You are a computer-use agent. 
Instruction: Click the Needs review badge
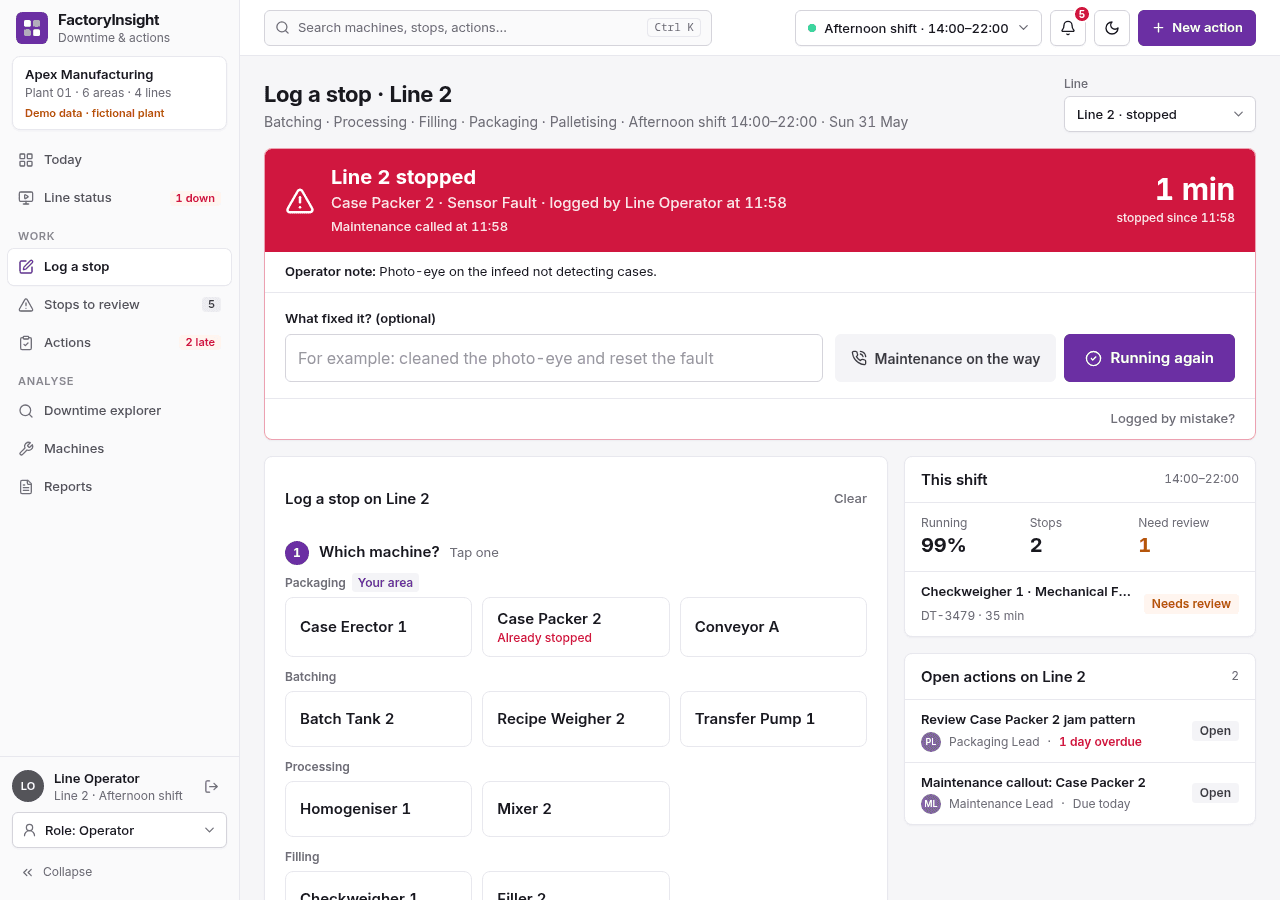pos(1191,604)
